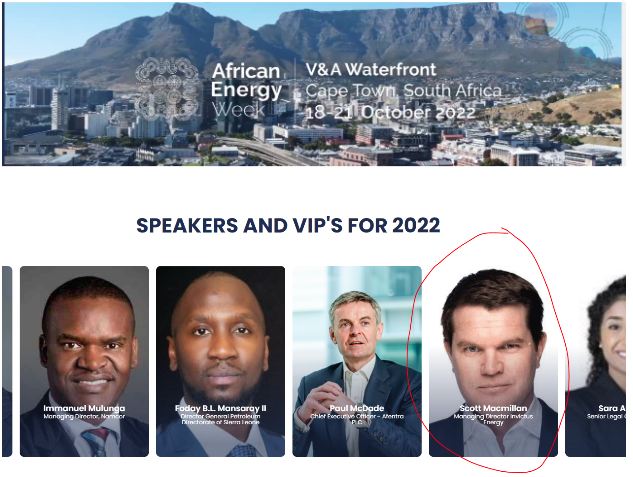
Task: Click the "SPEAKERS AND VIP'S FOR 2022" heading
Action: (288, 225)
